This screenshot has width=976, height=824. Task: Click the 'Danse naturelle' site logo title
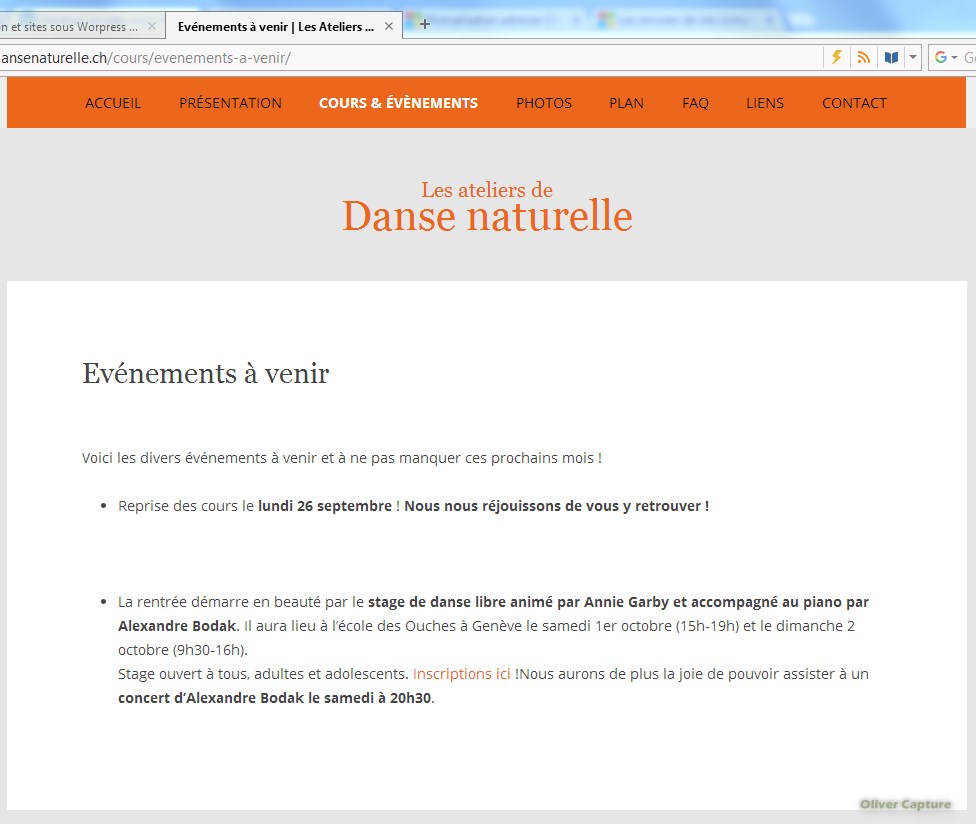pos(487,217)
